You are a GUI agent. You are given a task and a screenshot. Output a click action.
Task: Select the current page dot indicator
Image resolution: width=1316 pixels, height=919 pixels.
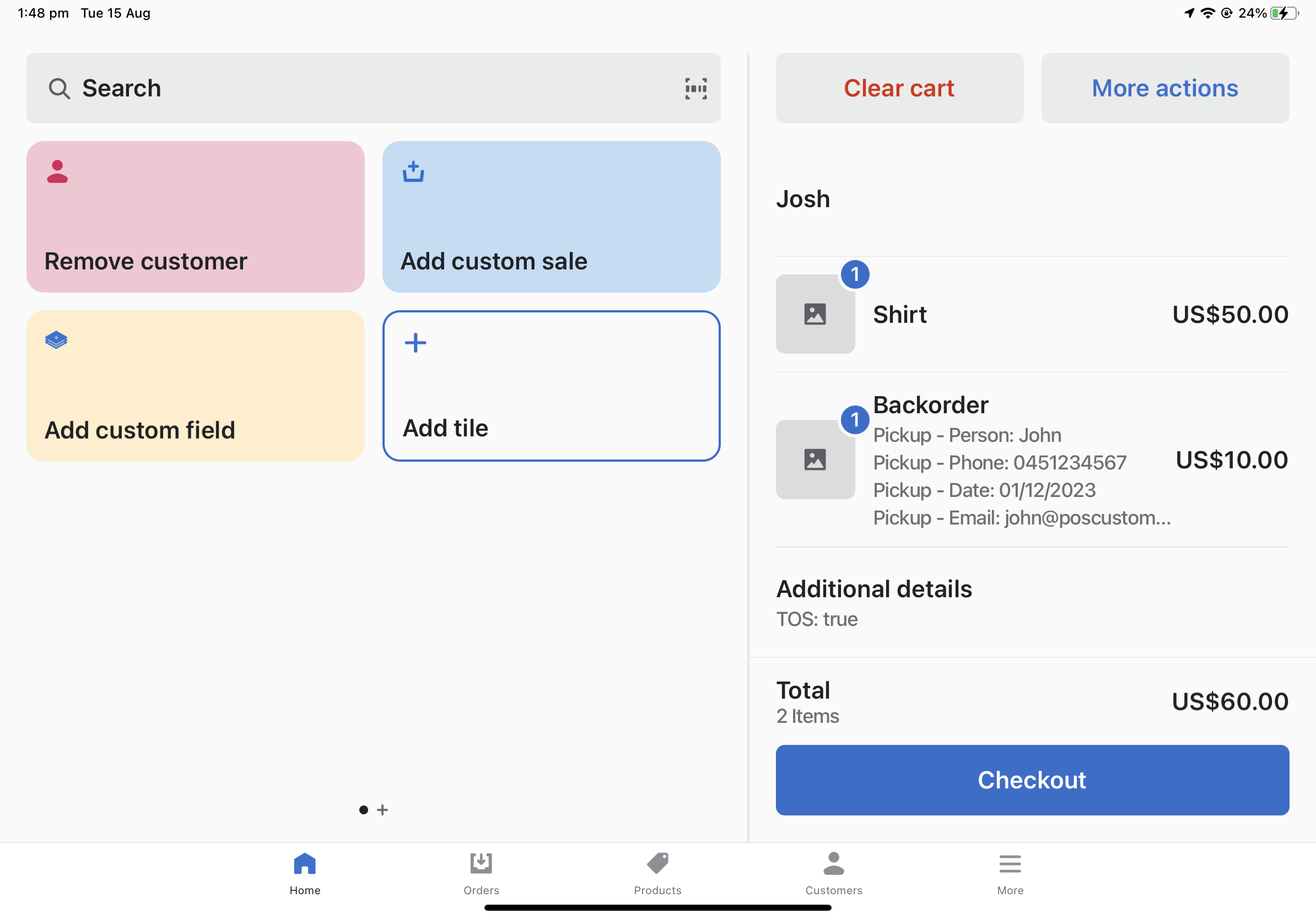(x=363, y=809)
